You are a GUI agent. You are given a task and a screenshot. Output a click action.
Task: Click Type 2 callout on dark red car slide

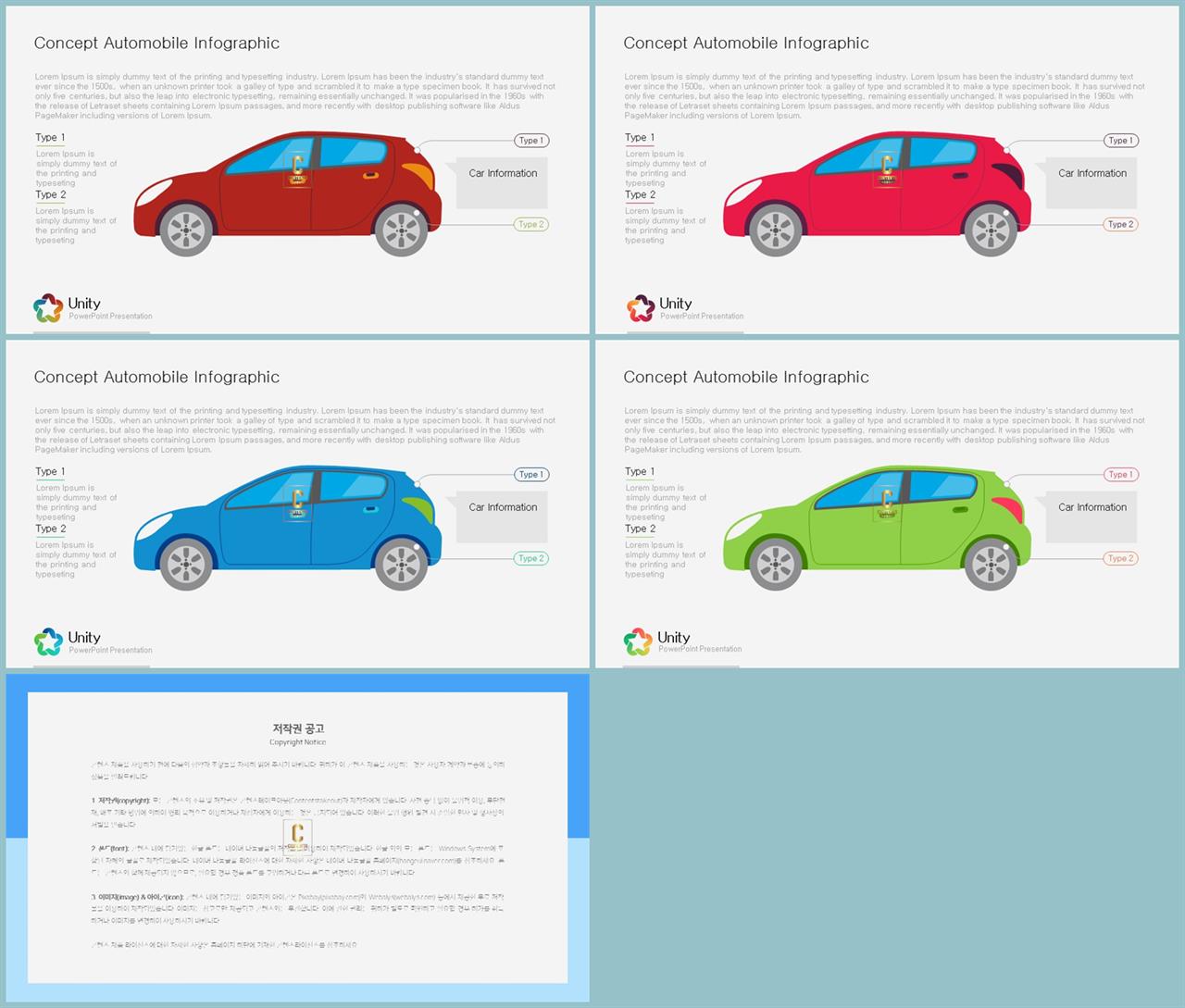[x=531, y=224]
